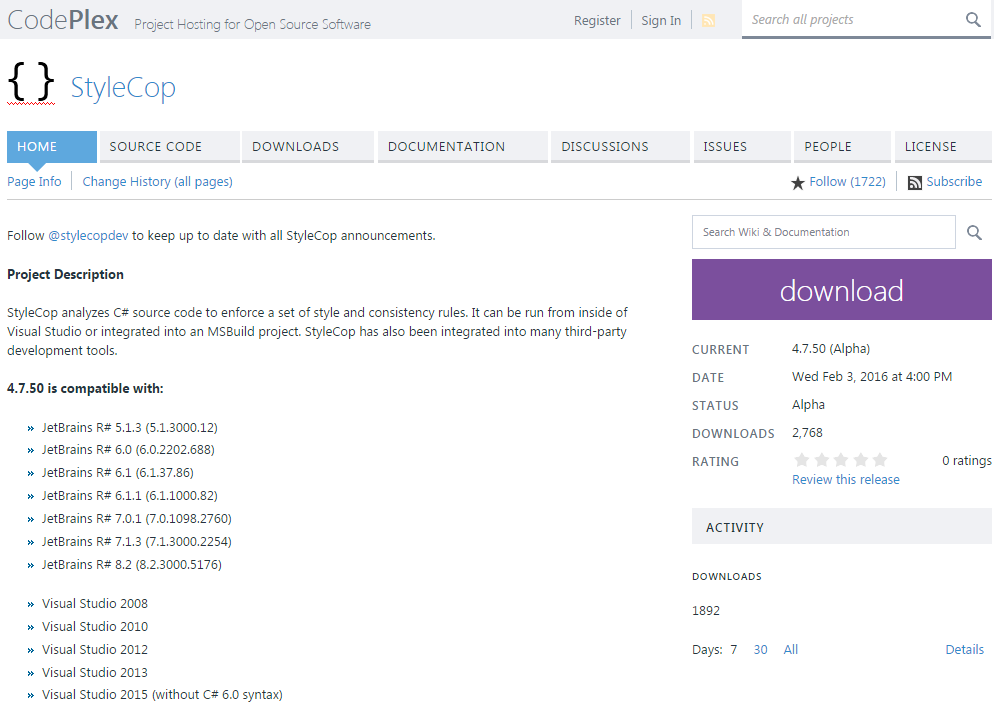Open the DOCUMENTATION tab

(463, 146)
